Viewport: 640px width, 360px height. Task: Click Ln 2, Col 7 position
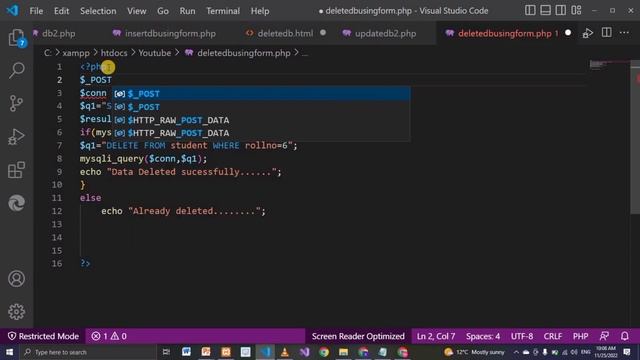click(436, 336)
